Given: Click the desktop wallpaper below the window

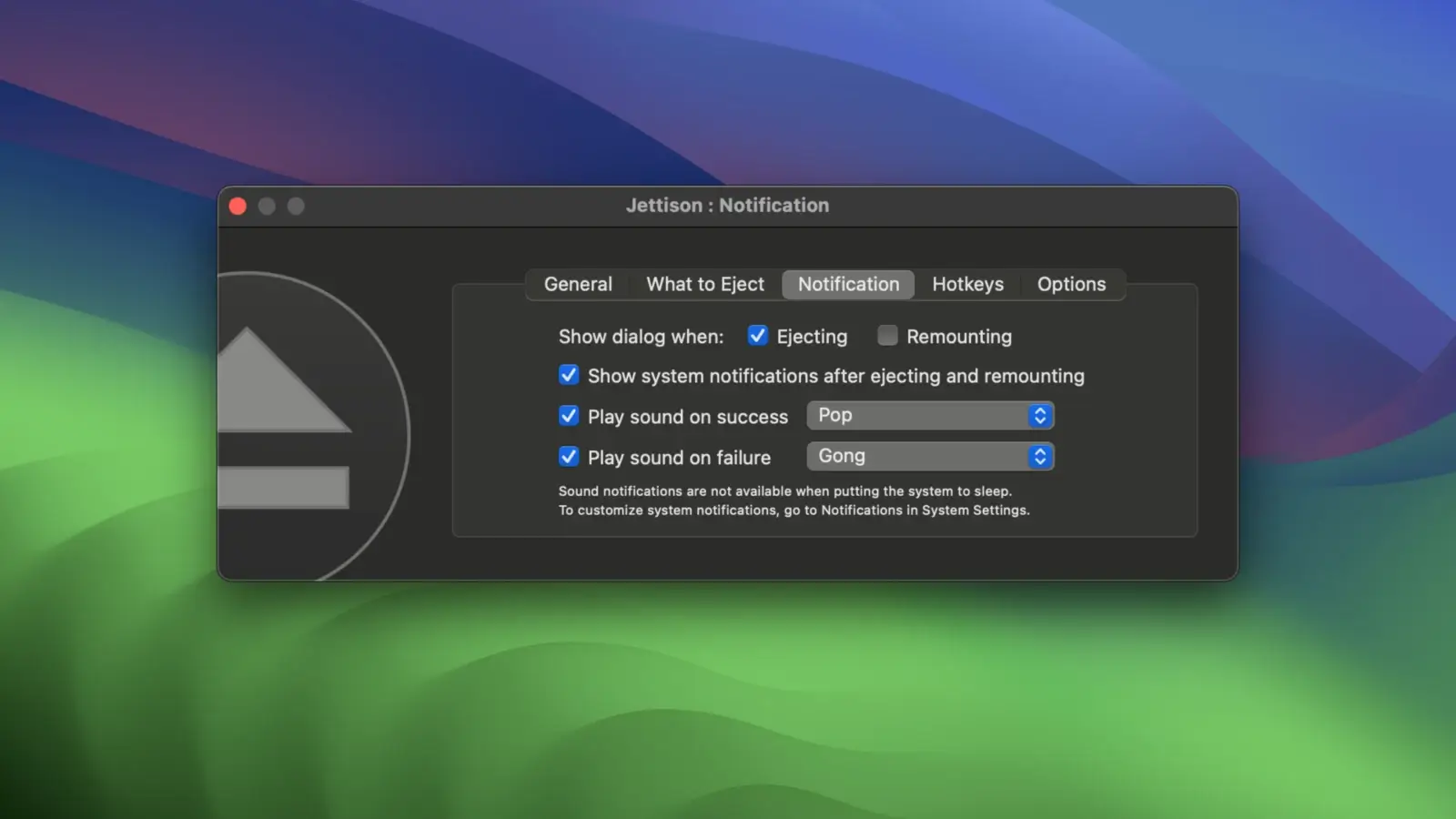Looking at the screenshot, I should pos(728,701).
